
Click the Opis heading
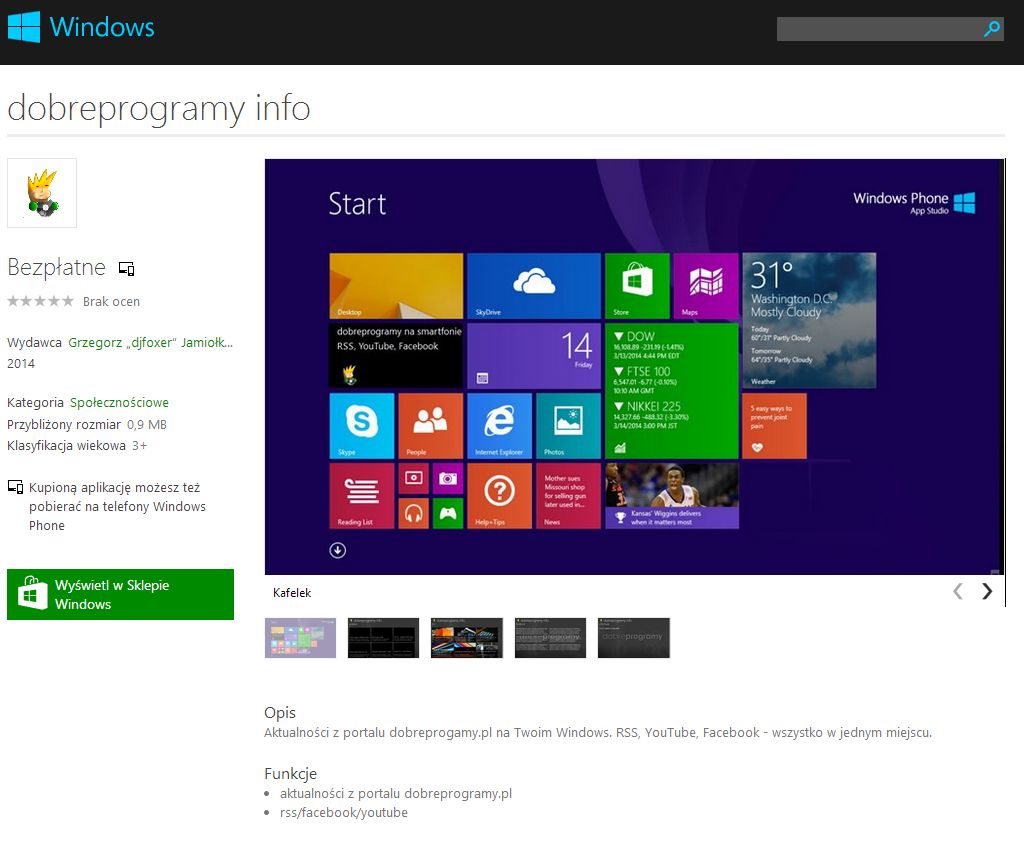point(280,713)
